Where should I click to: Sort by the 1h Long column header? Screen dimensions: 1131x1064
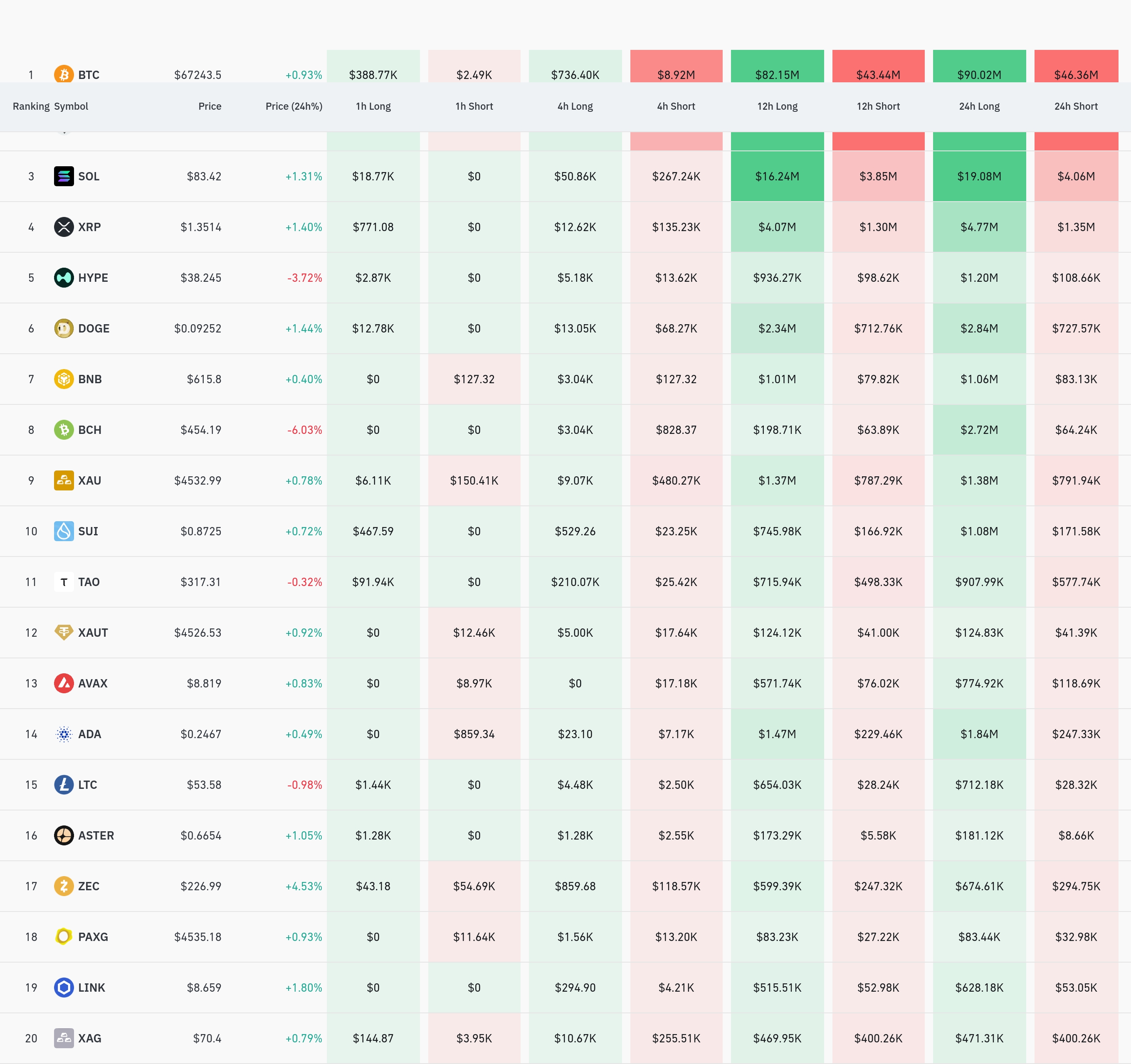(x=373, y=106)
